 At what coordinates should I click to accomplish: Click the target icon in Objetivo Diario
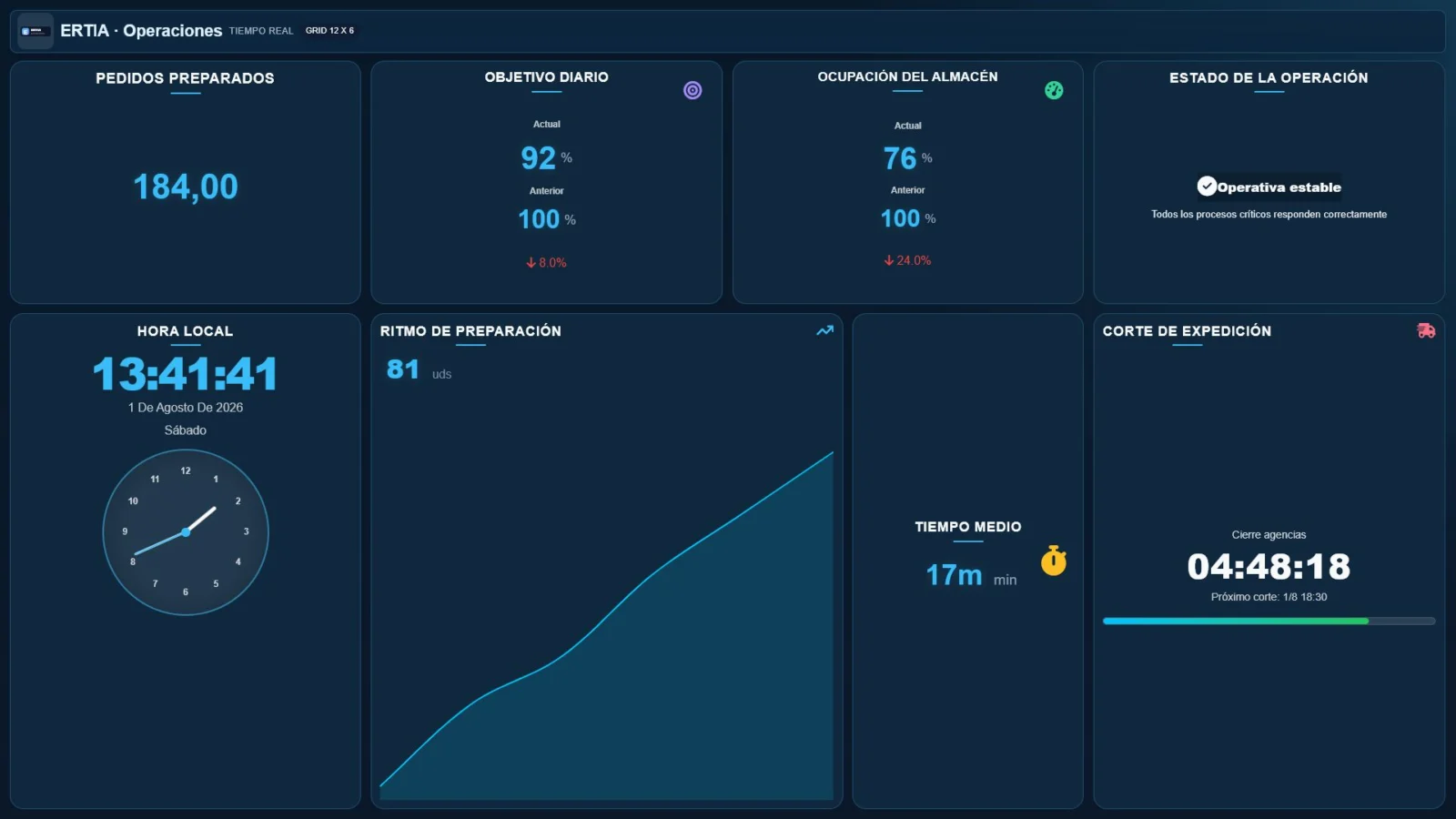[693, 90]
